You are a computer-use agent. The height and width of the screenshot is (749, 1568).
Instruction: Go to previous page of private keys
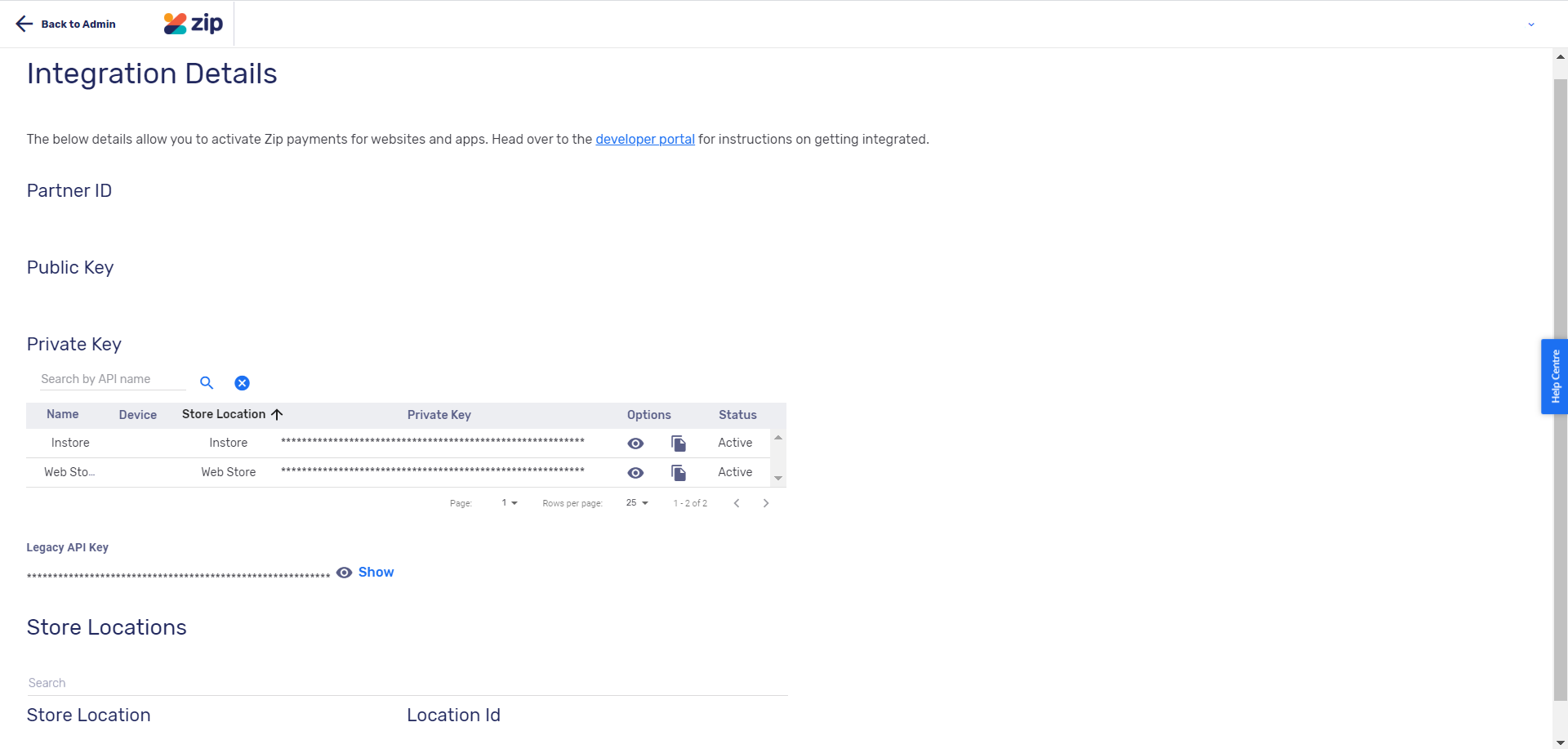tap(737, 503)
